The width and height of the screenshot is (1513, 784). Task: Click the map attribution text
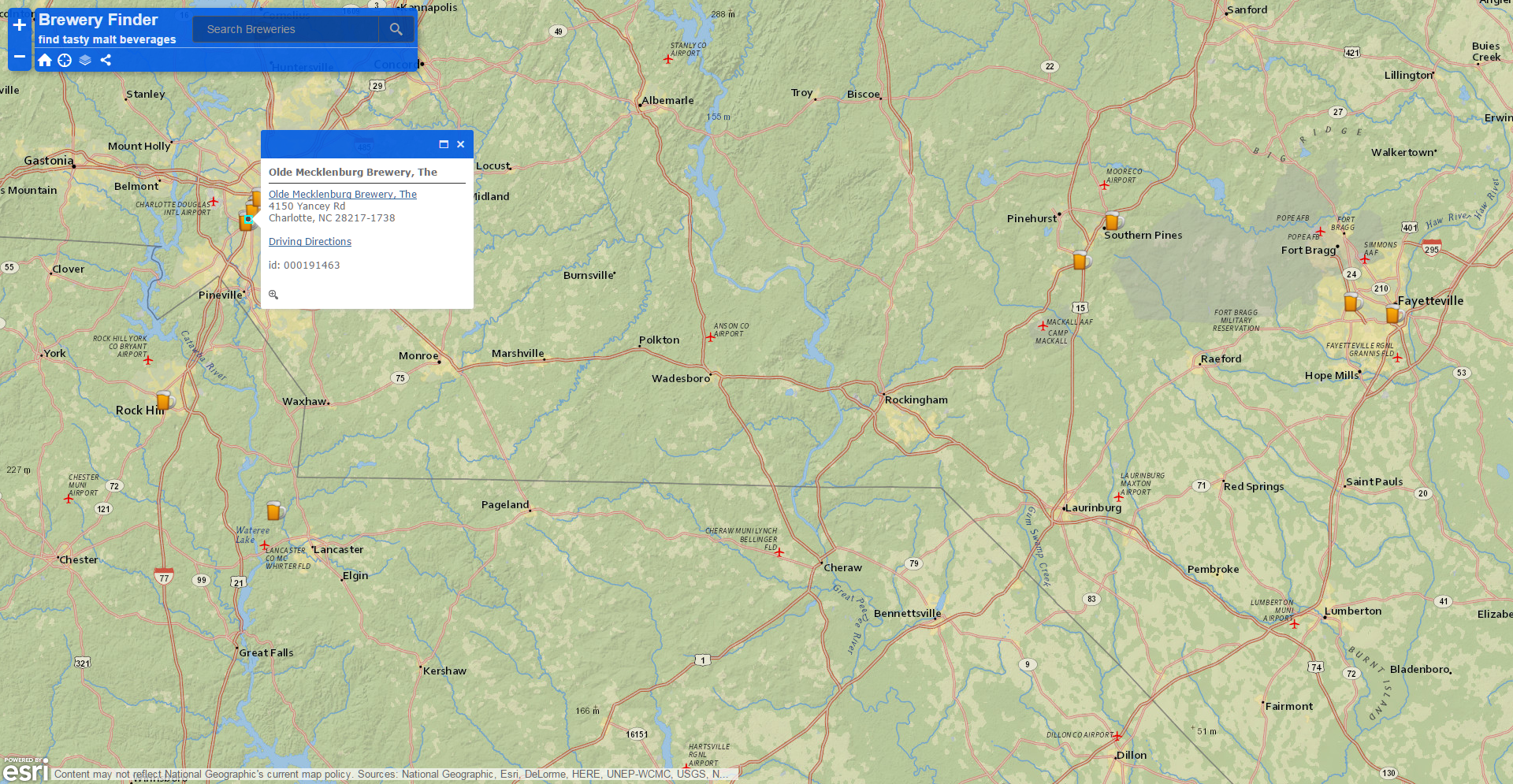click(392, 775)
